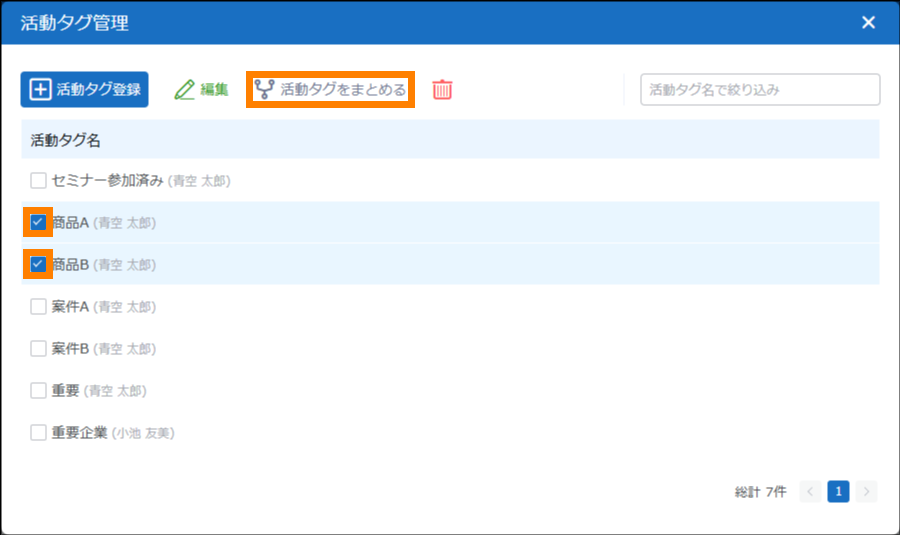900x535 pixels.
Task: Uncheck the 商品A checkbox
Action: tap(38, 222)
